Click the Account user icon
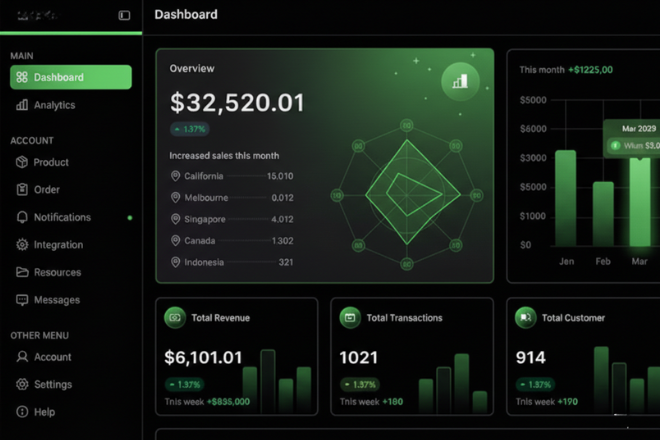Viewport: 660px width, 440px height. pos(22,357)
